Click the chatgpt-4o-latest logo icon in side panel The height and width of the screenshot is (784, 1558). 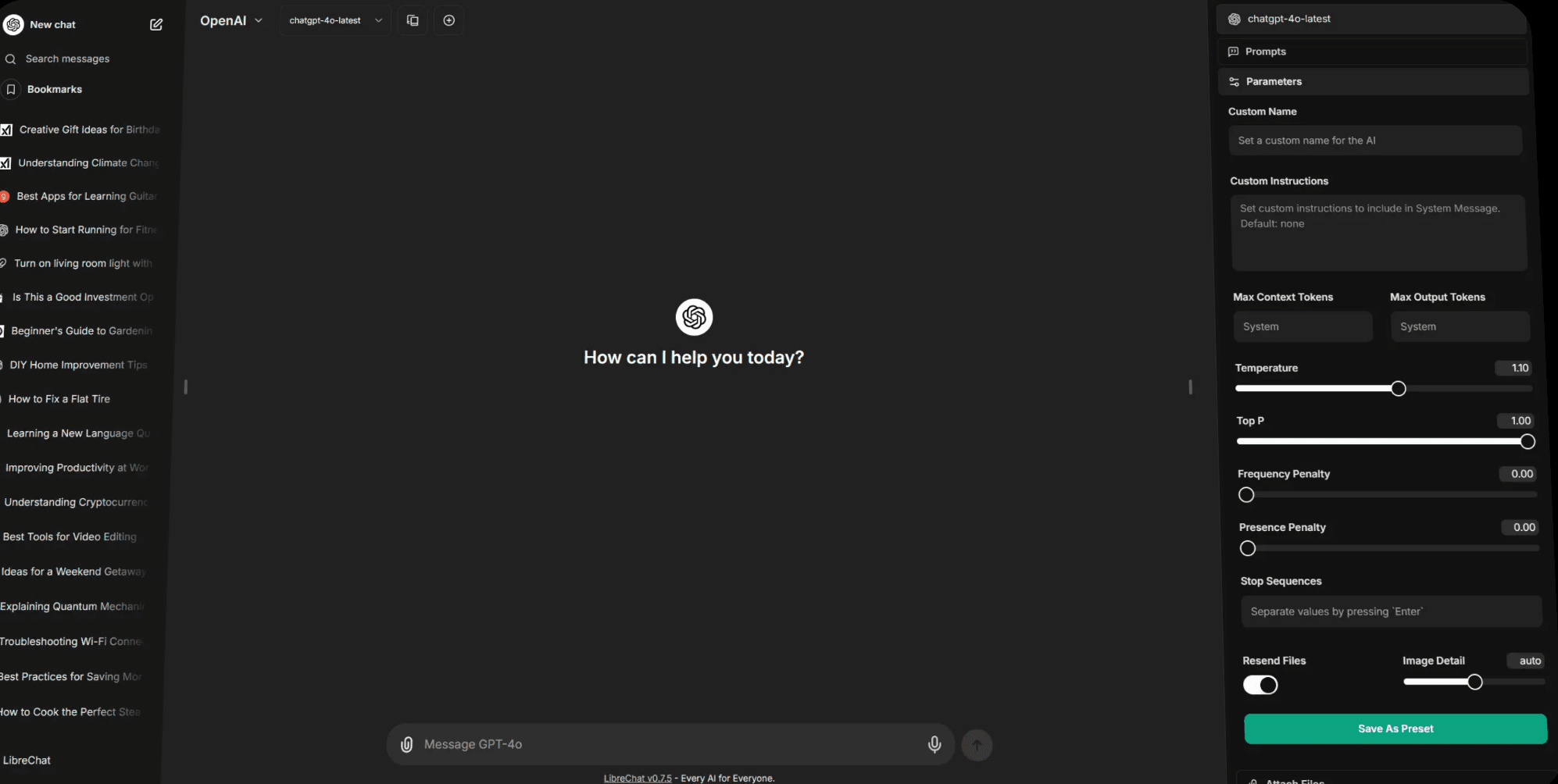pyautogui.click(x=1235, y=20)
